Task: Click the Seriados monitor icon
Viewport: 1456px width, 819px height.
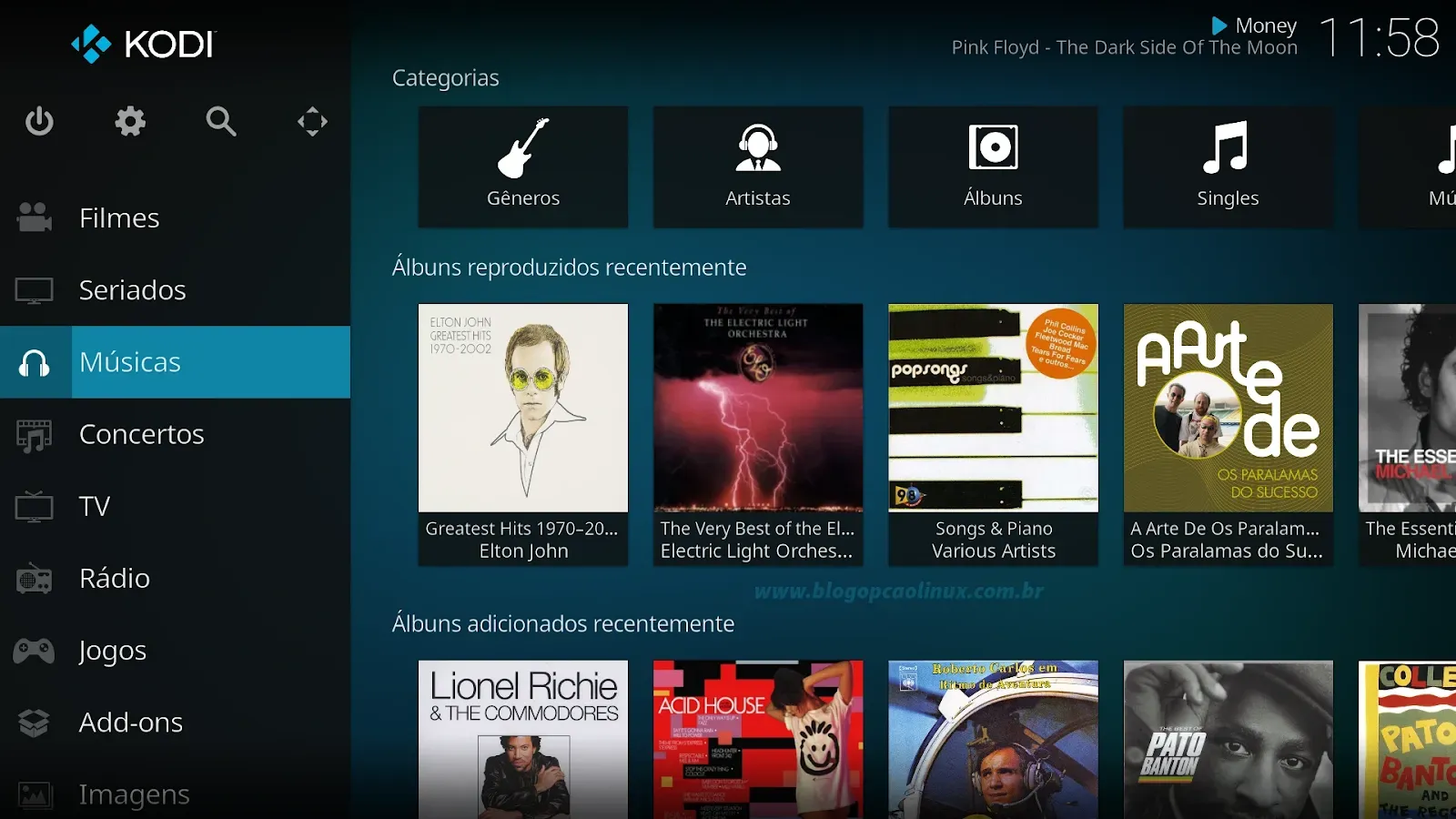Action: point(35,290)
